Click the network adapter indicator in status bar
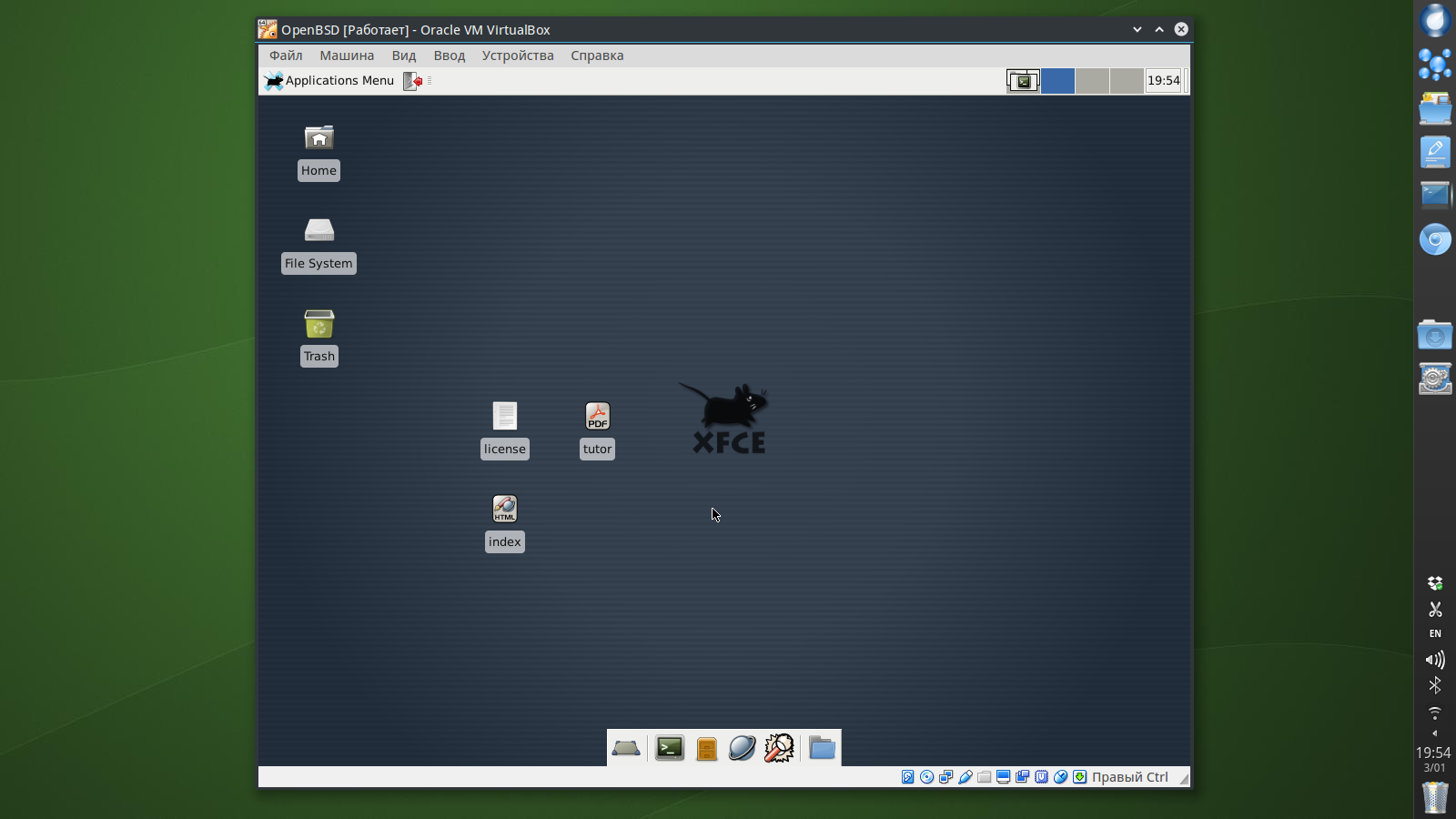Image resolution: width=1456 pixels, height=819 pixels. pyautogui.click(x=946, y=777)
